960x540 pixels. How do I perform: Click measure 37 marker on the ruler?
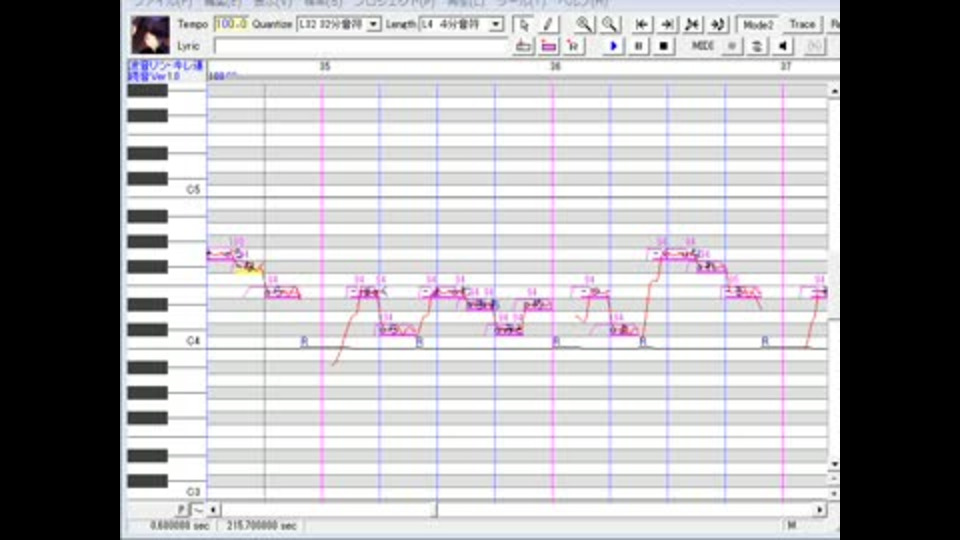click(786, 66)
